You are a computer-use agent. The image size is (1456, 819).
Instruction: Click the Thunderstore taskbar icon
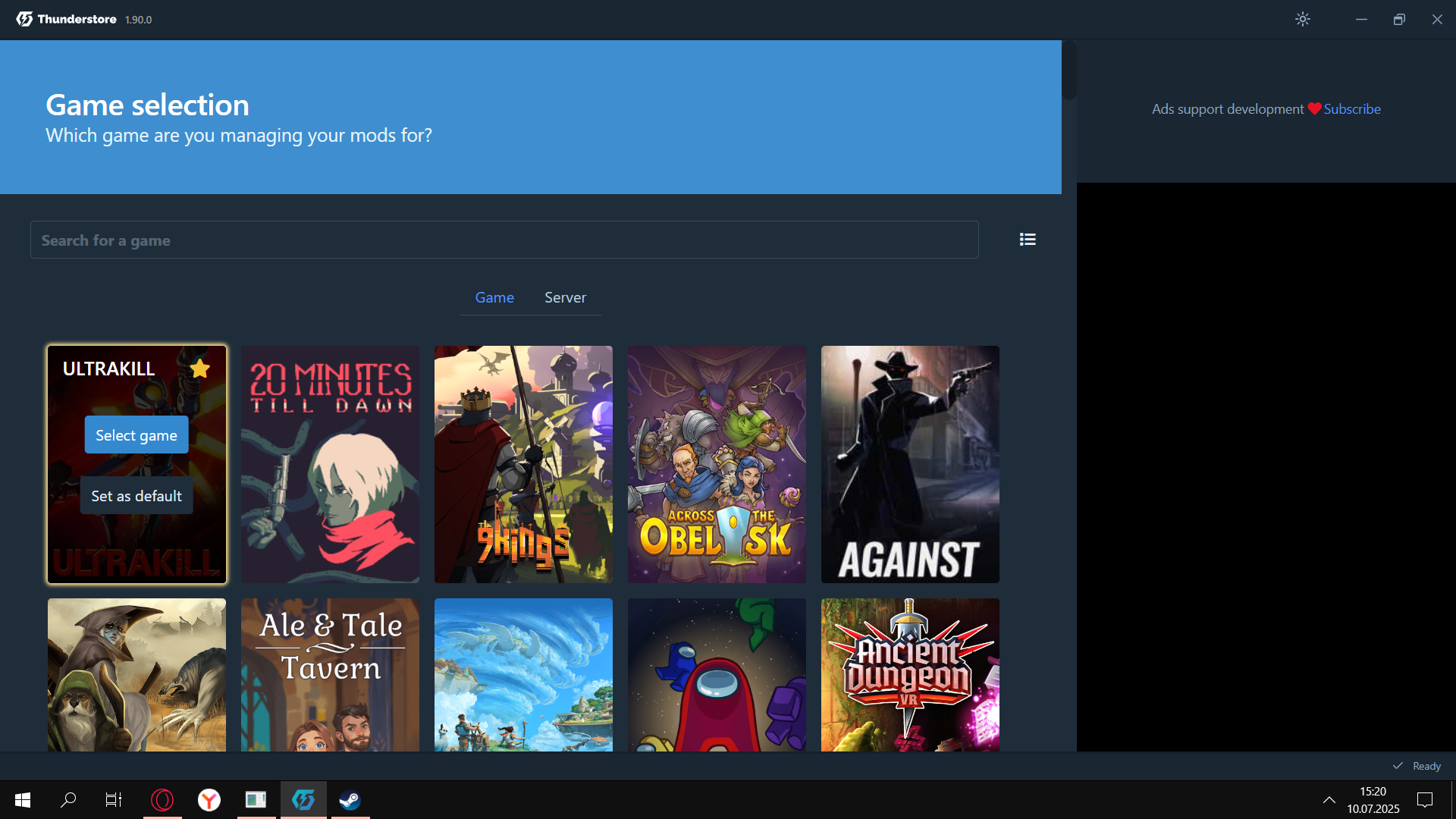(x=303, y=800)
